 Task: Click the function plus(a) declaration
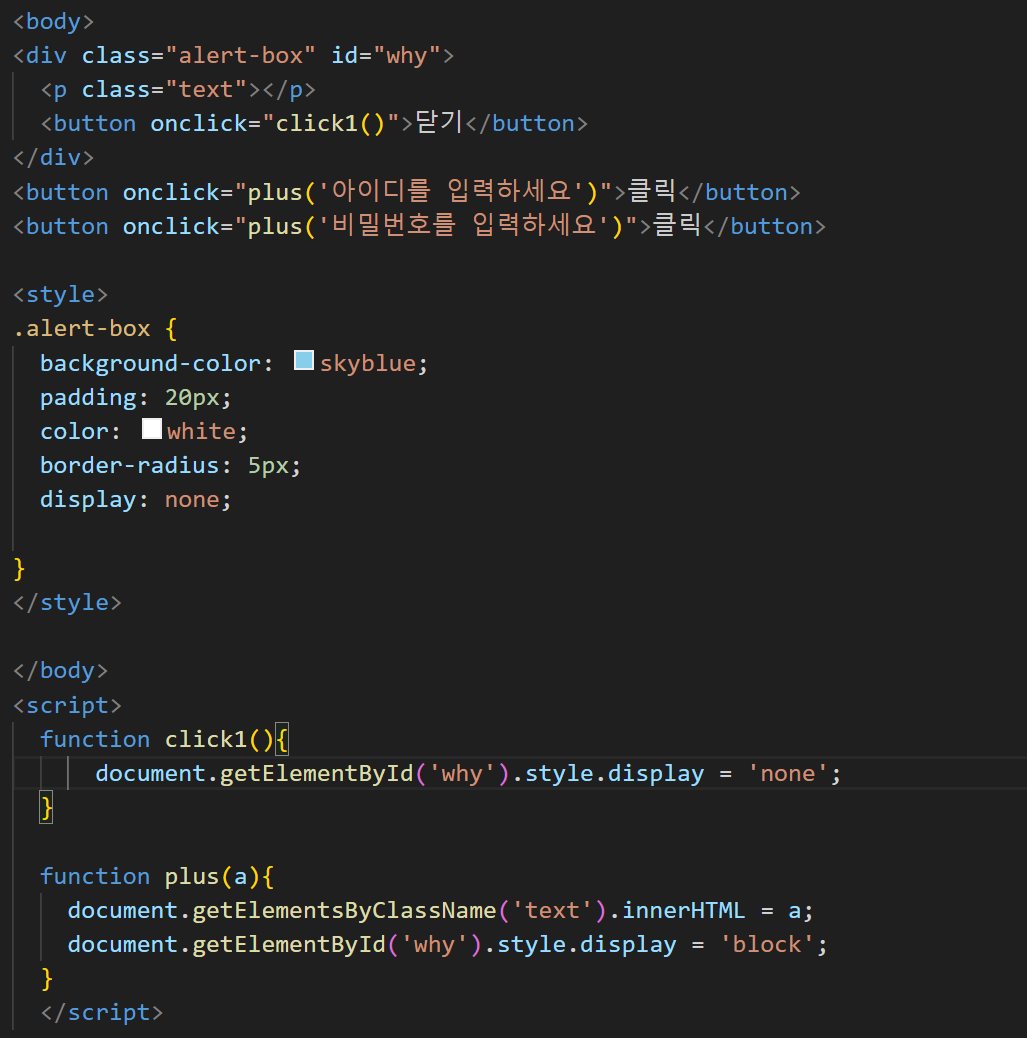157,877
